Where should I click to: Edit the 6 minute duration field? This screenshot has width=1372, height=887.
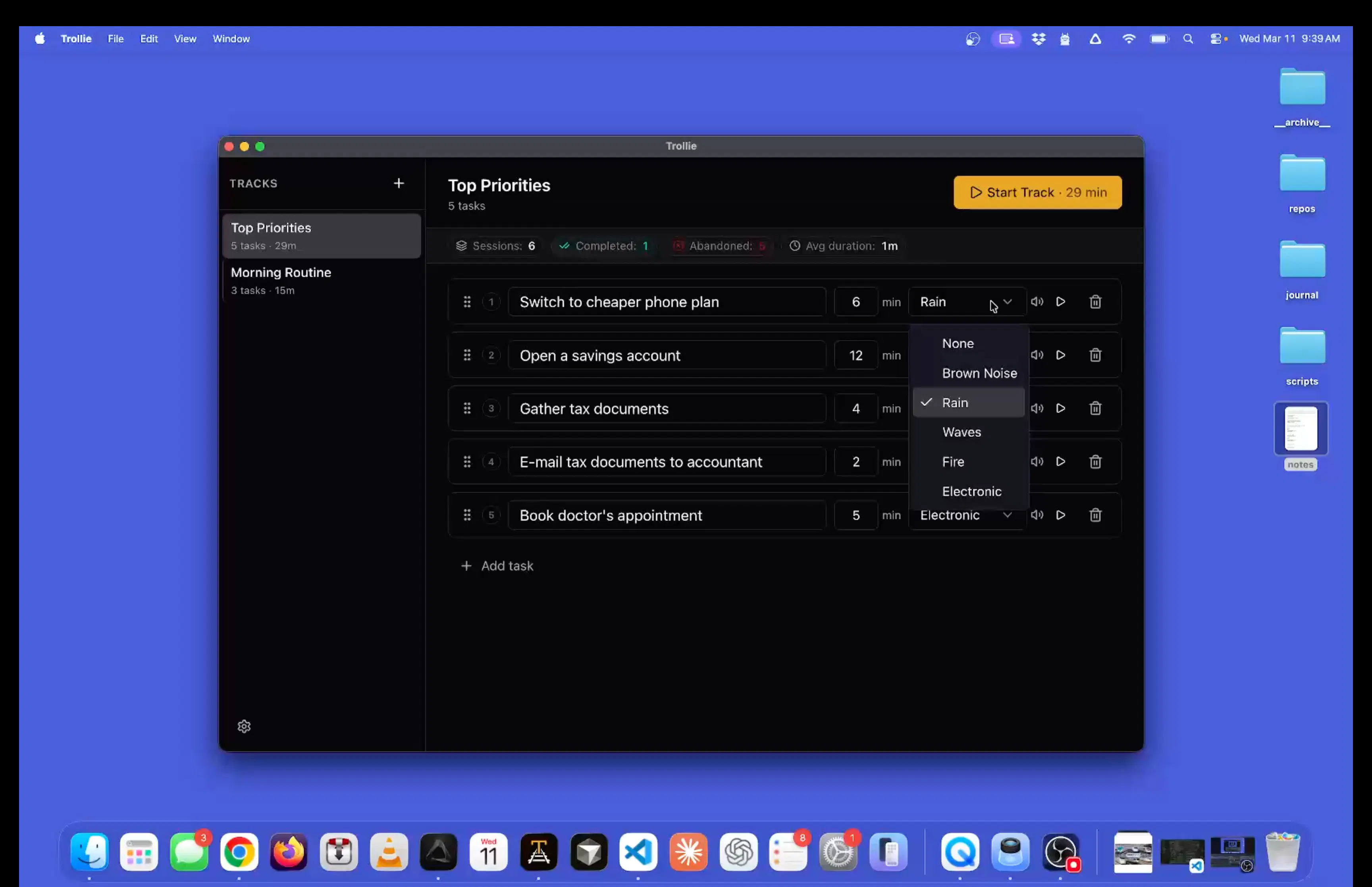coord(856,302)
